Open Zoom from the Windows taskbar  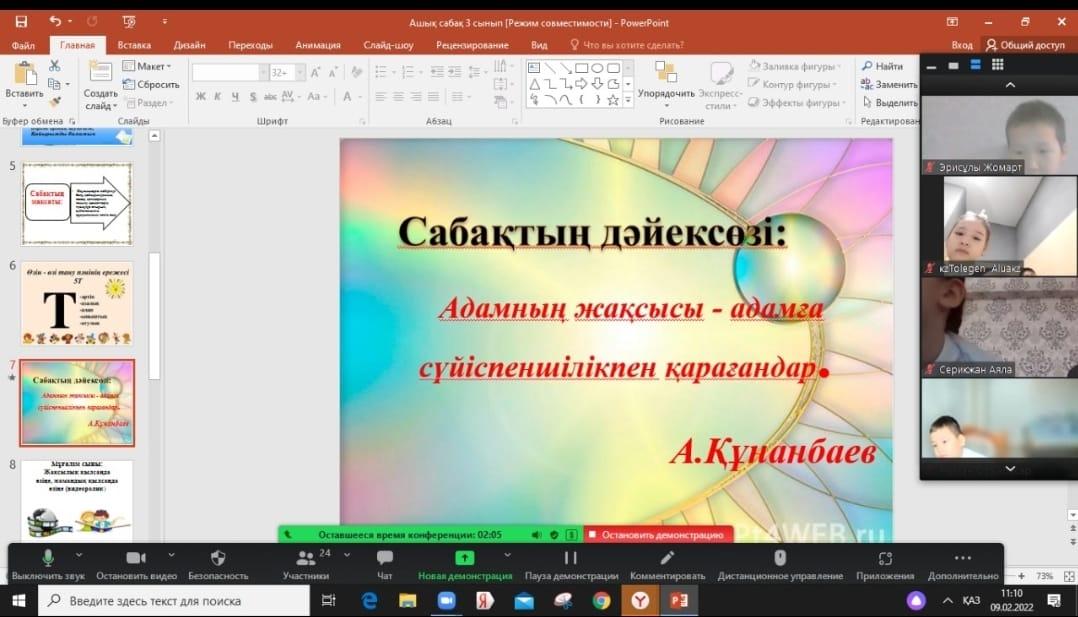point(447,600)
